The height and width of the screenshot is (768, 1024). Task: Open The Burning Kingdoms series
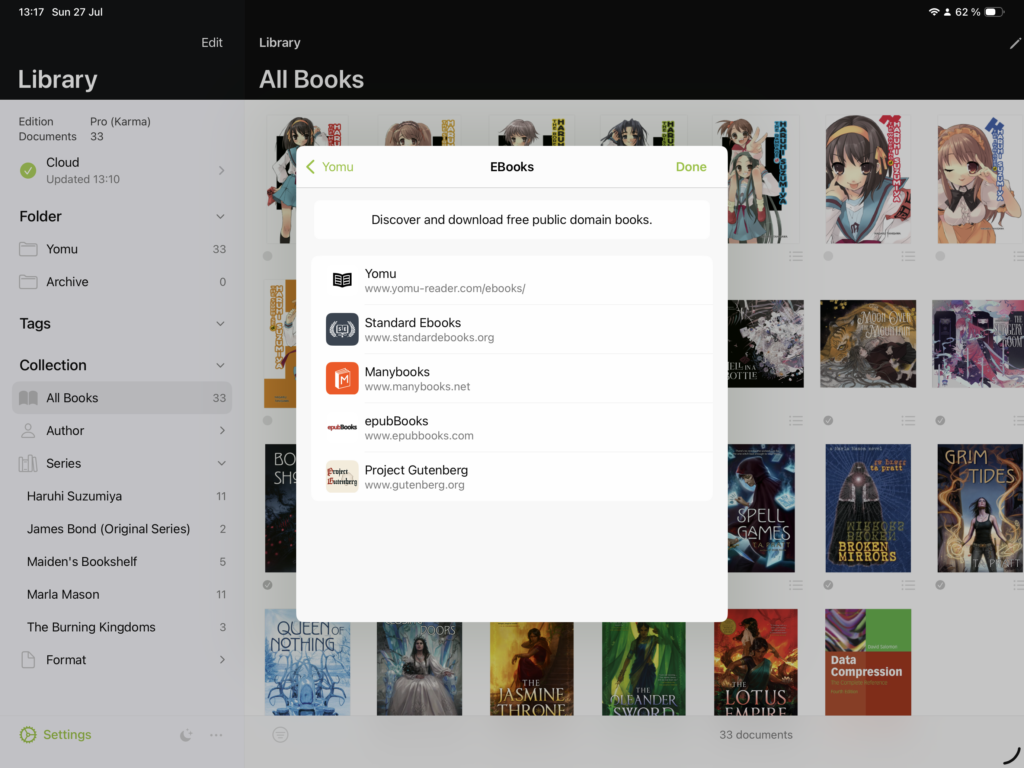point(122,627)
